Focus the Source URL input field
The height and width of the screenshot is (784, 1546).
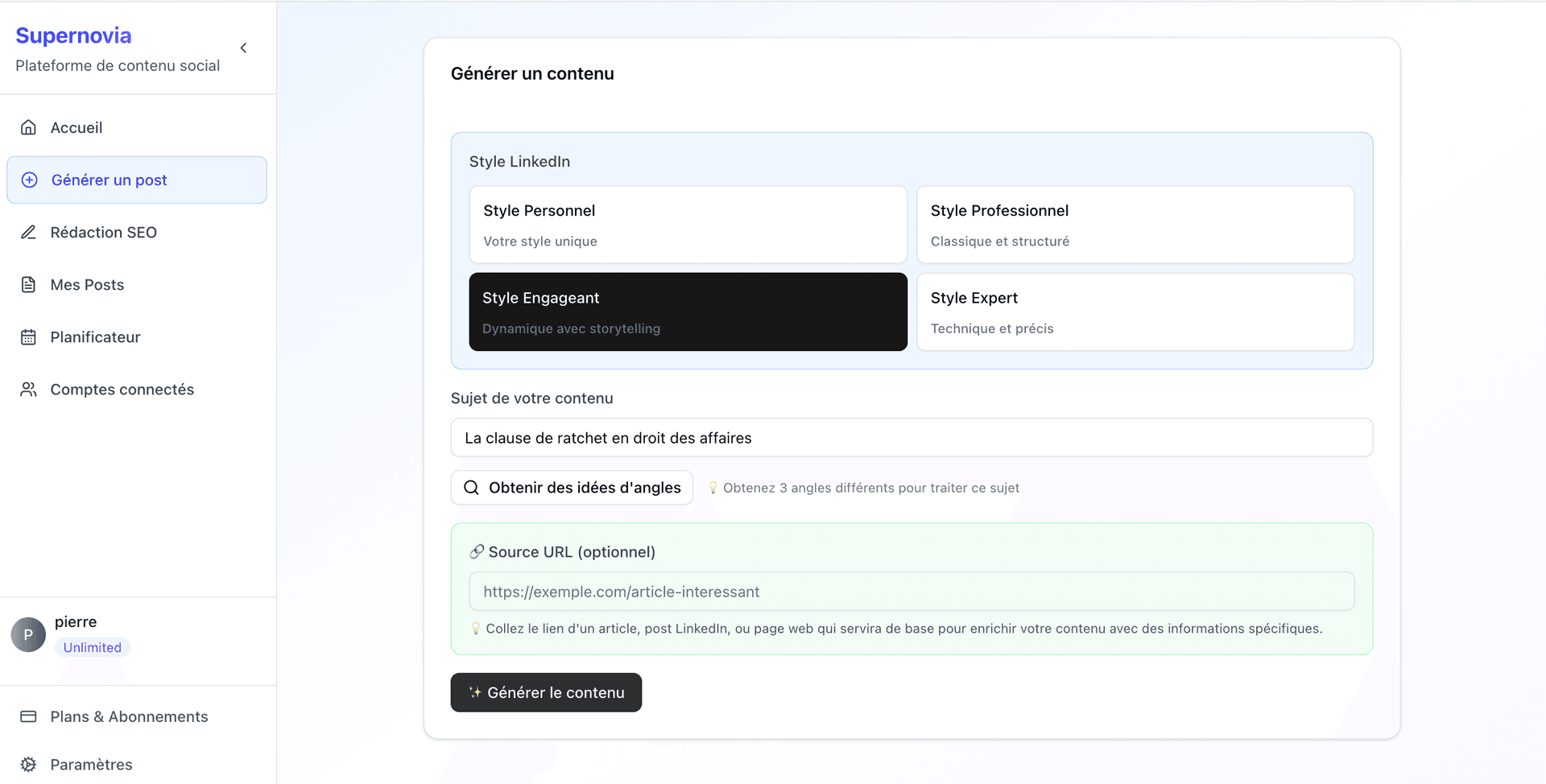click(911, 592)
